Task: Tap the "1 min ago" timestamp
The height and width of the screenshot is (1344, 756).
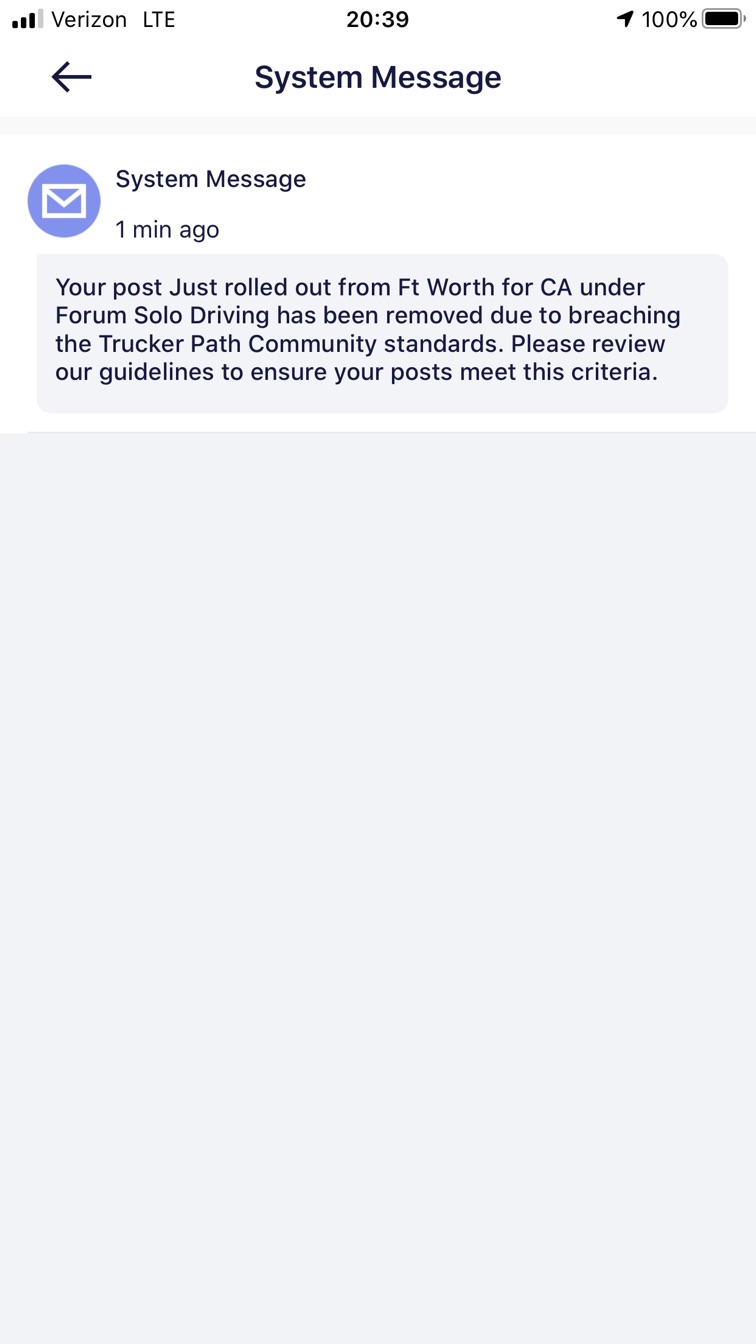Action: (x=167, y=230)
